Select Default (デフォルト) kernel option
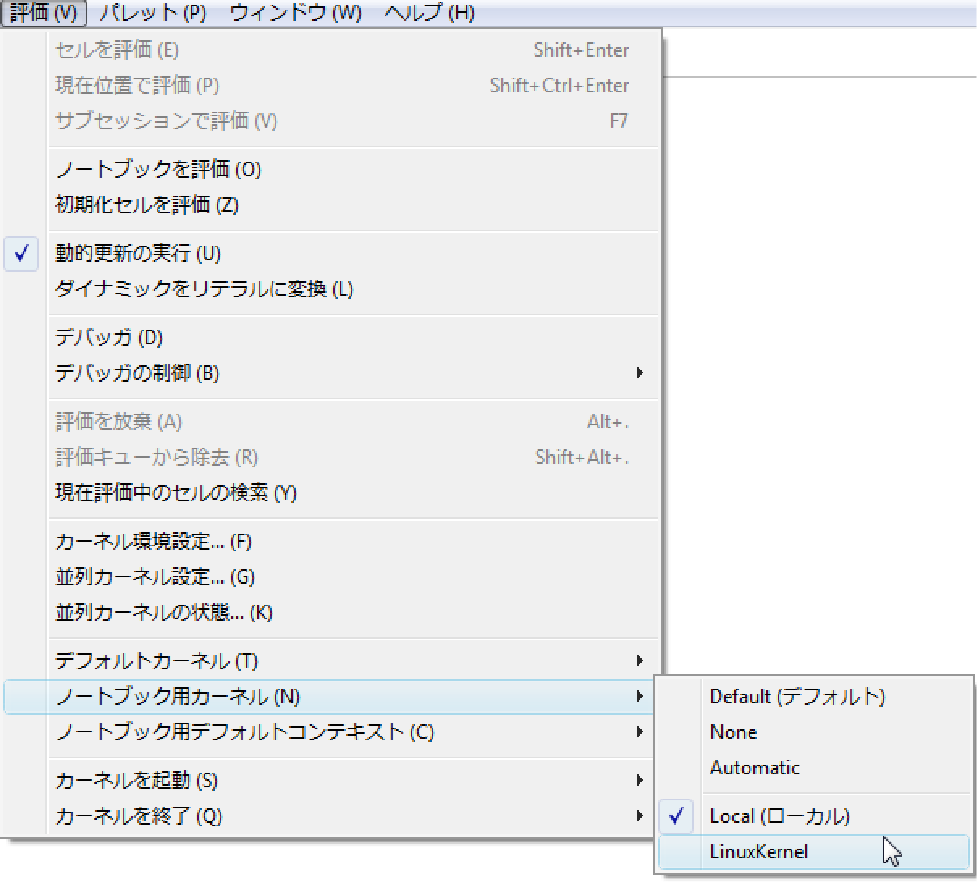 [x=814, y=697]
